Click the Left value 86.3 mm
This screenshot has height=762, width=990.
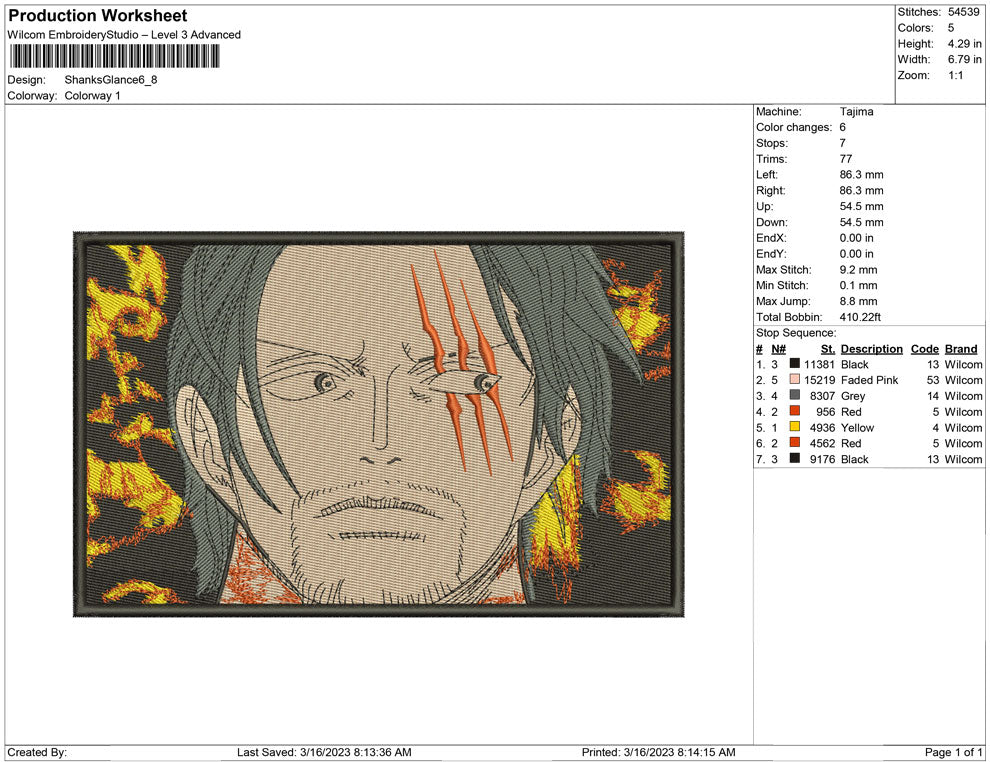click(x=861, y=175)
